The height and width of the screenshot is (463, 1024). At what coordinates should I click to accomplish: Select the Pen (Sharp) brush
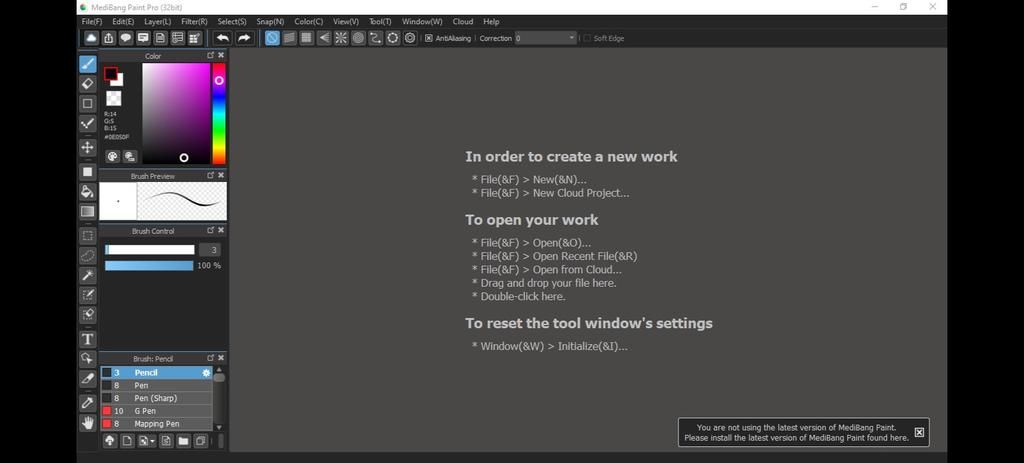tap(156, 398)
